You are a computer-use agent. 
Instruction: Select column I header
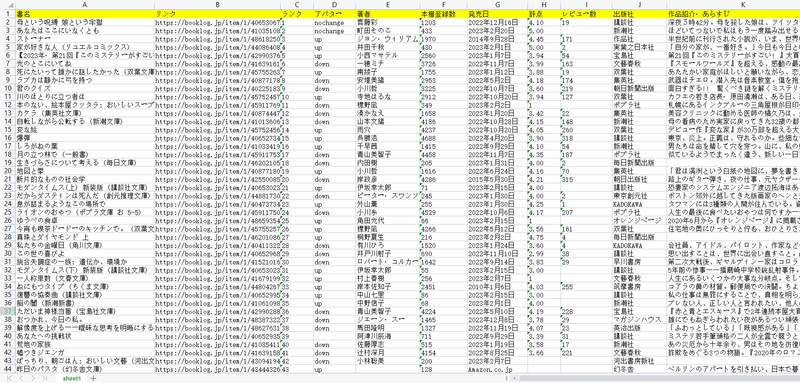[x=586, y=4]
